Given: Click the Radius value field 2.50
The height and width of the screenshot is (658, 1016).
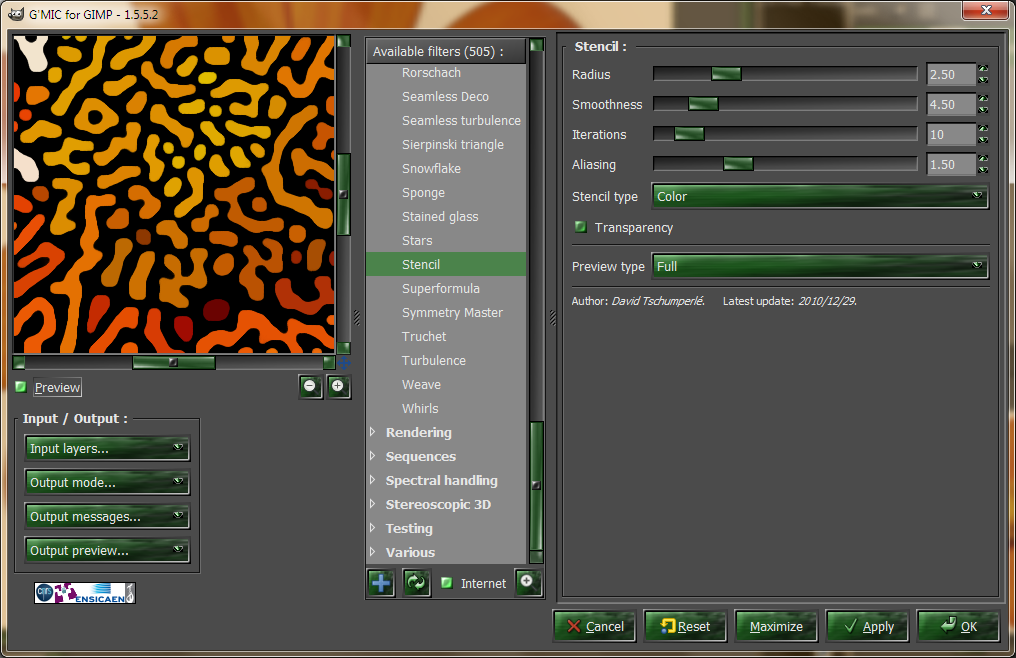Looking at the screenshot, I should [951, 74].
